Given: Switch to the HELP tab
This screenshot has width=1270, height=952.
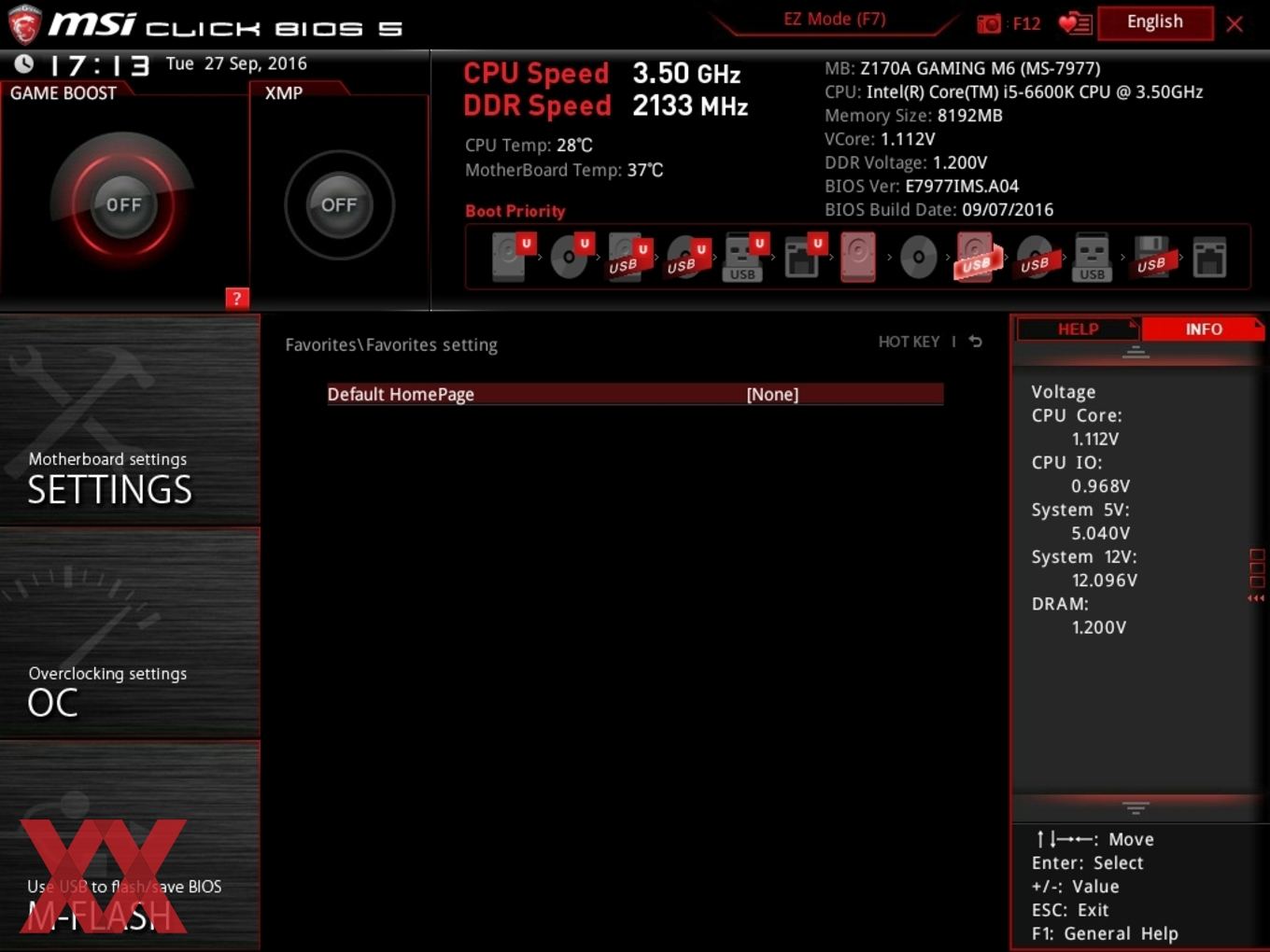Looking at the screenshot, I should point(1078,329).
